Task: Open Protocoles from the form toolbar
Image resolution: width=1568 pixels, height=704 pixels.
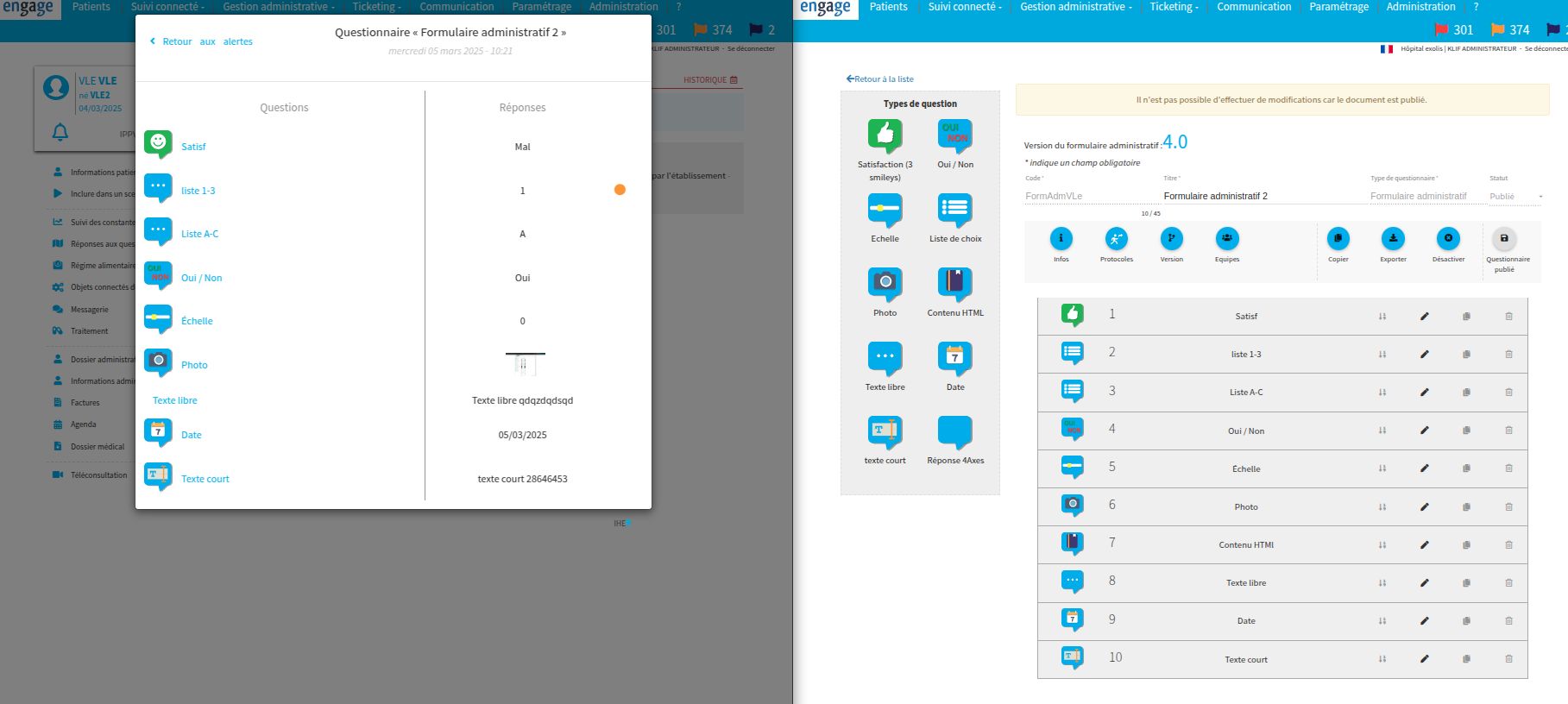Action: tap(1116, 239)
